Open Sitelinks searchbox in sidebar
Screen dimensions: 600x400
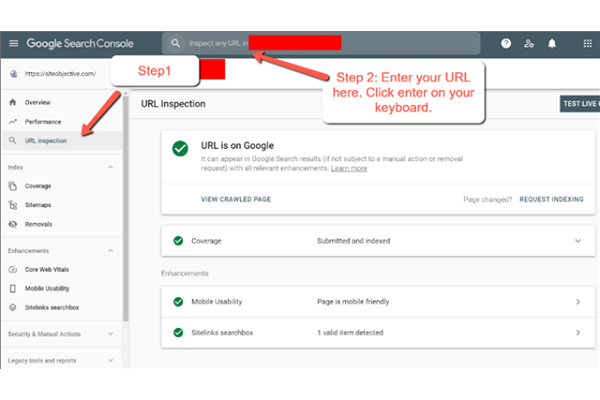tap(52, 308)
